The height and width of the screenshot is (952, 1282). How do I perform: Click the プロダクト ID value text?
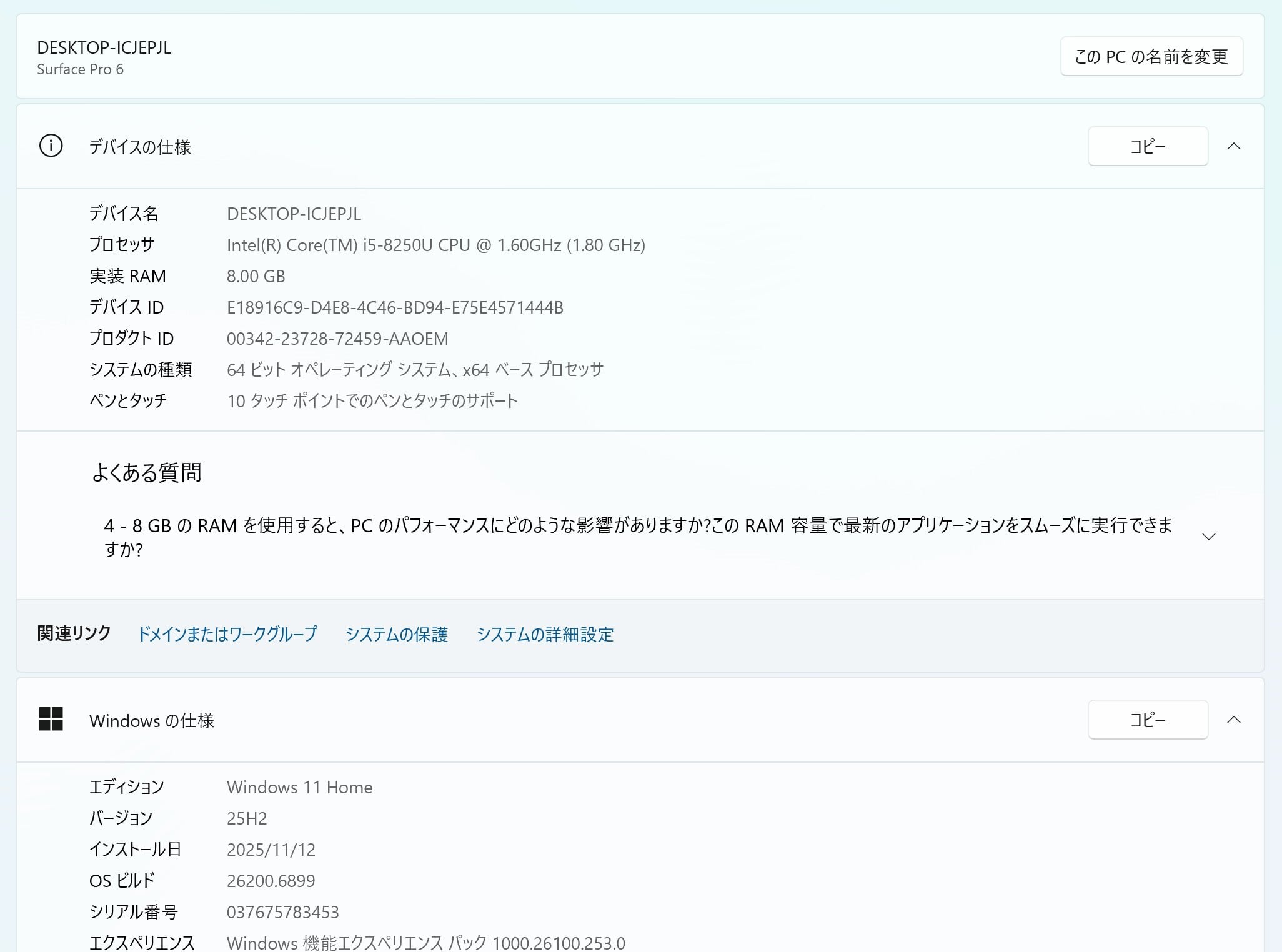[x=337, y=339]
